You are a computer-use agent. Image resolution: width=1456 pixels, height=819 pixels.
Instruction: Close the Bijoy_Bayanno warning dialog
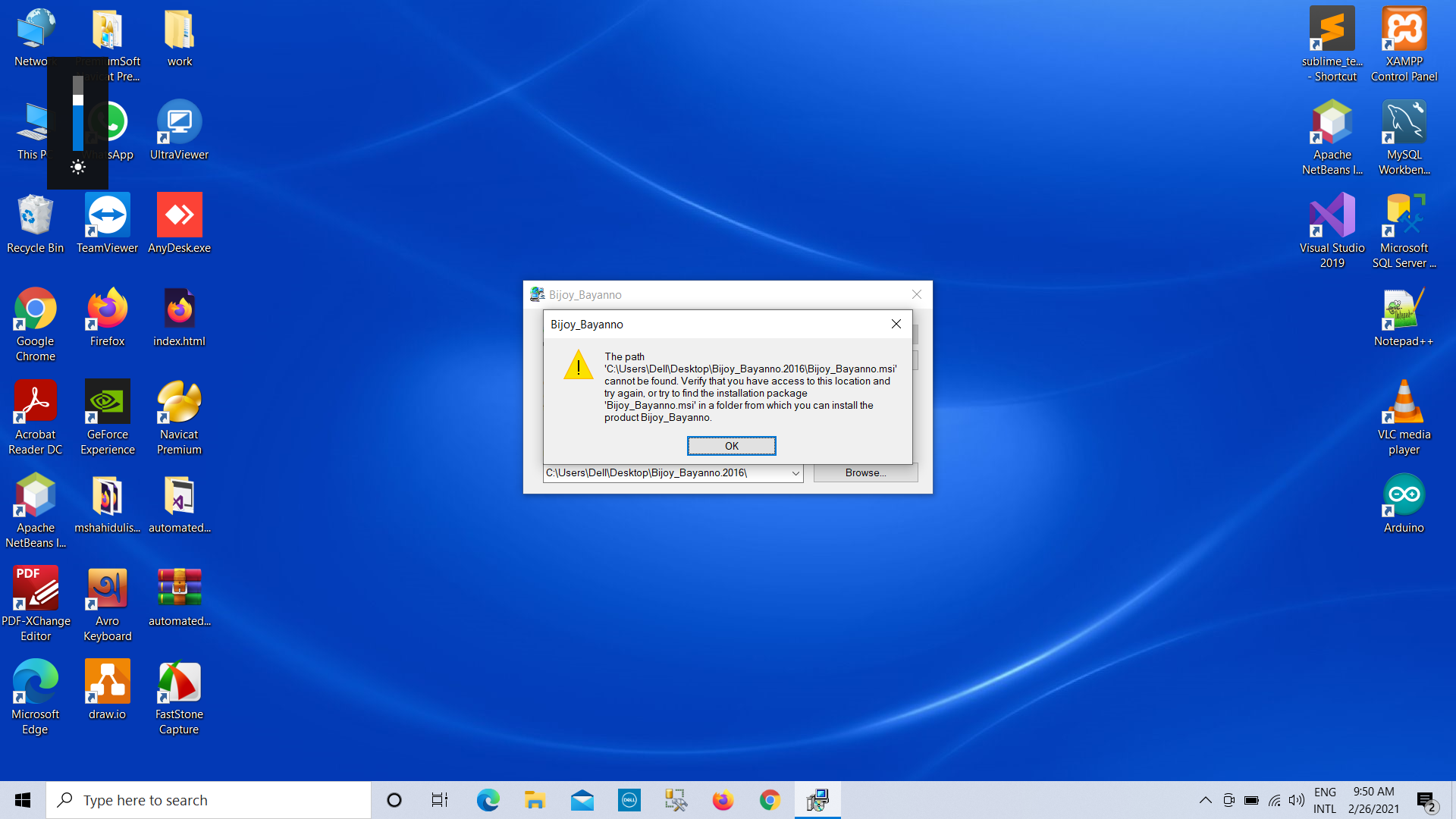[x=896, y=324]
